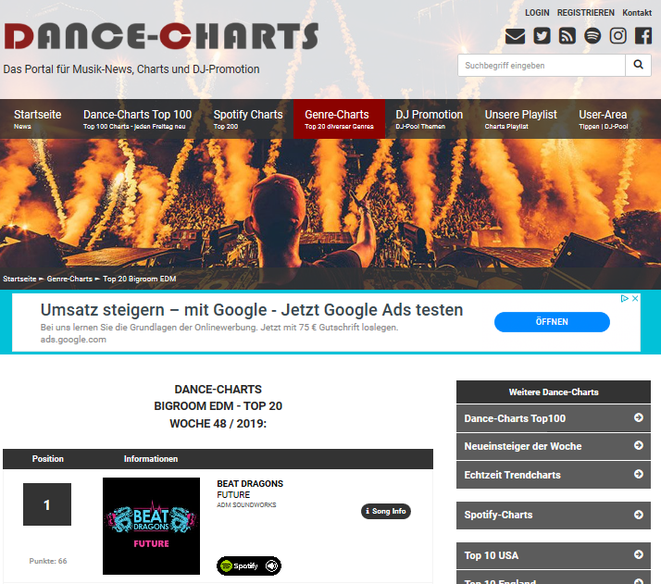
Task: Click the Dance-Charts site logo
Action: [x=161, y=36]
